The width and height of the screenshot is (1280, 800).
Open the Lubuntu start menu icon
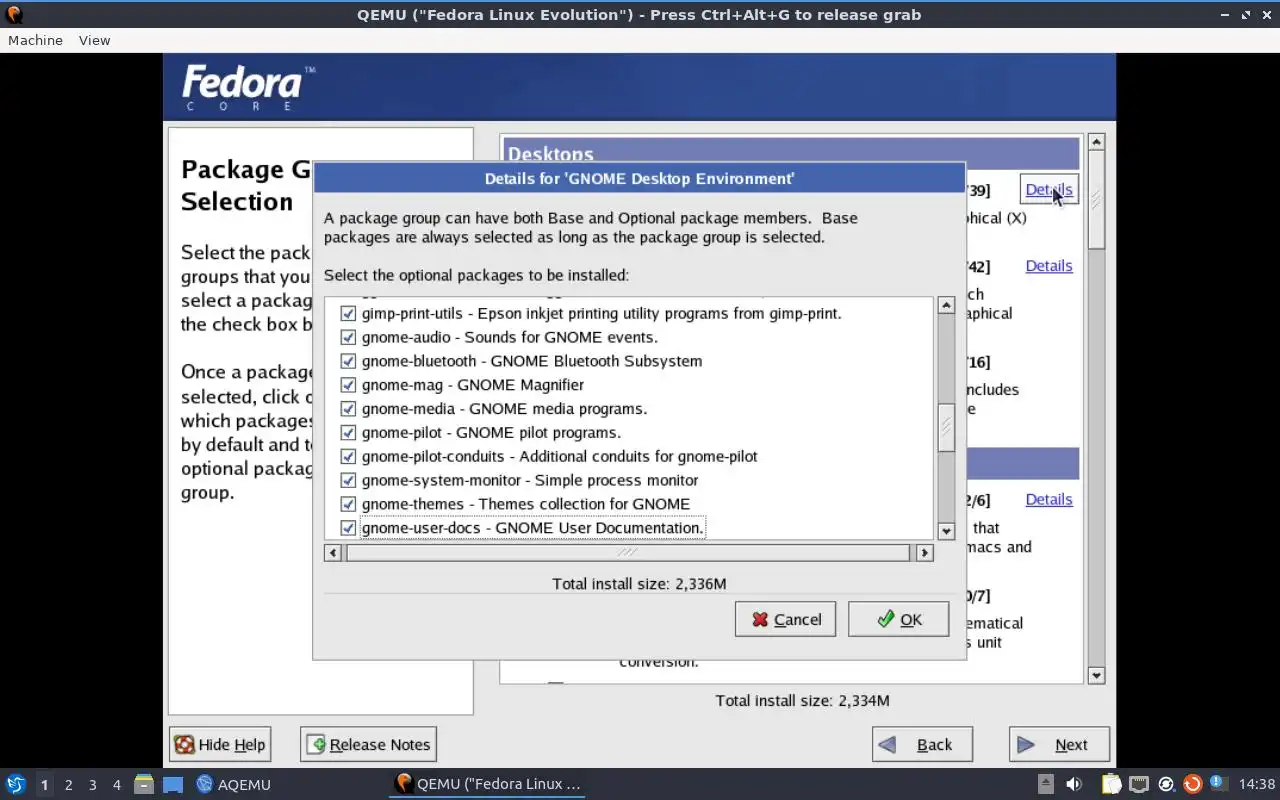(15, 784)
